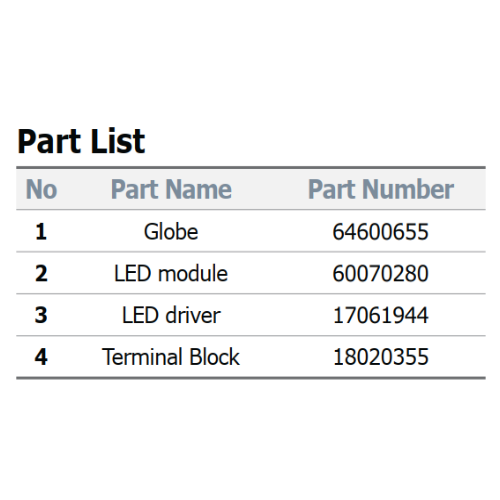This screenshot has width=500, height=500.
Task: Click row number 1
Action: click(41, 232)
